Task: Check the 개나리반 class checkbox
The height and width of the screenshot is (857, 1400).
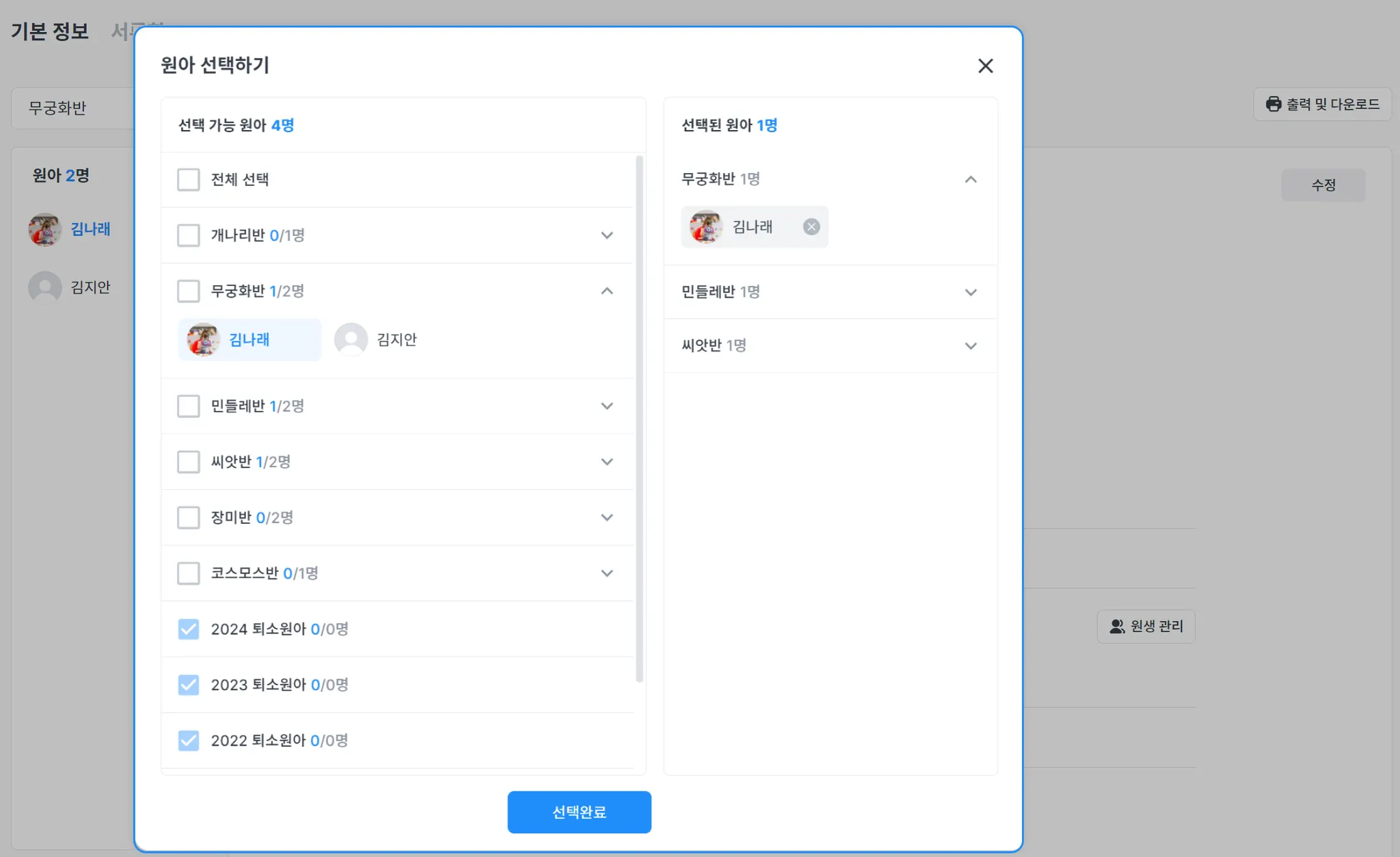Action: pyautogui.click(x=189, y=235)
